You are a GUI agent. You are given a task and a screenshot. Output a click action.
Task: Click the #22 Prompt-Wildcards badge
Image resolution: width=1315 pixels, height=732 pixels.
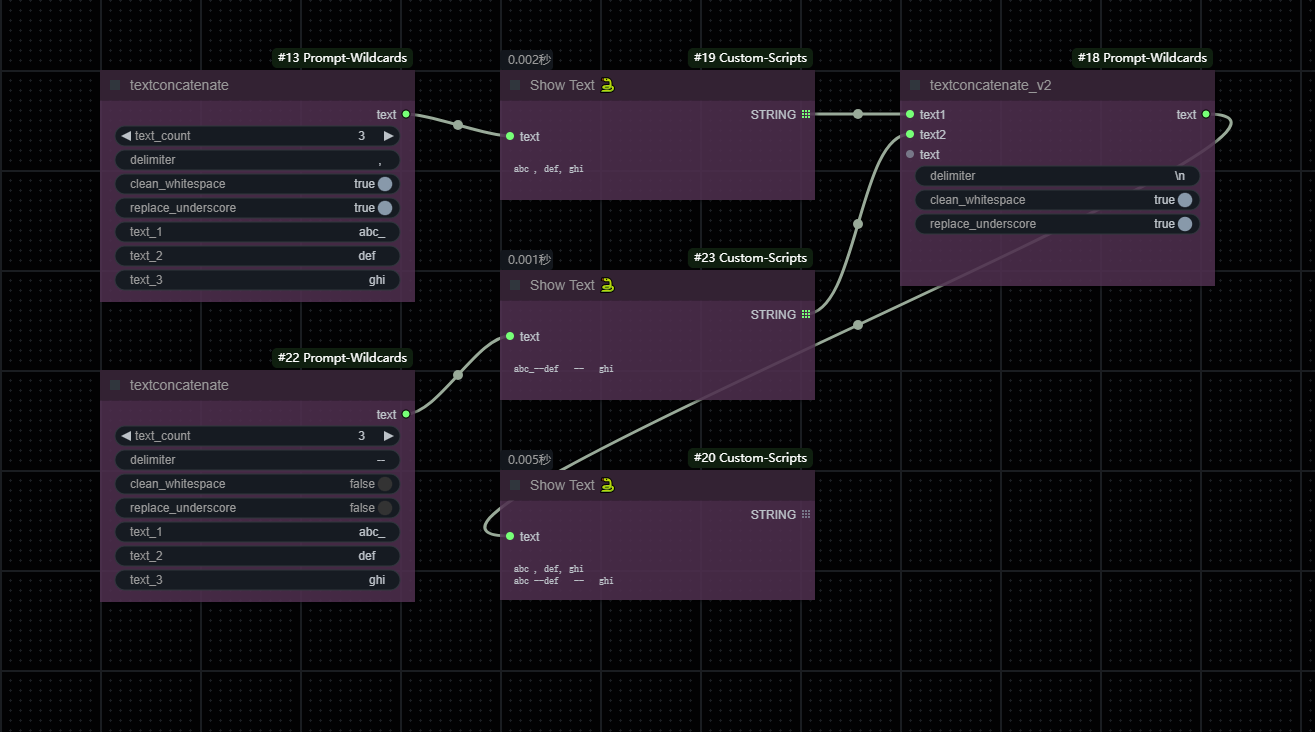coord(342,358)
